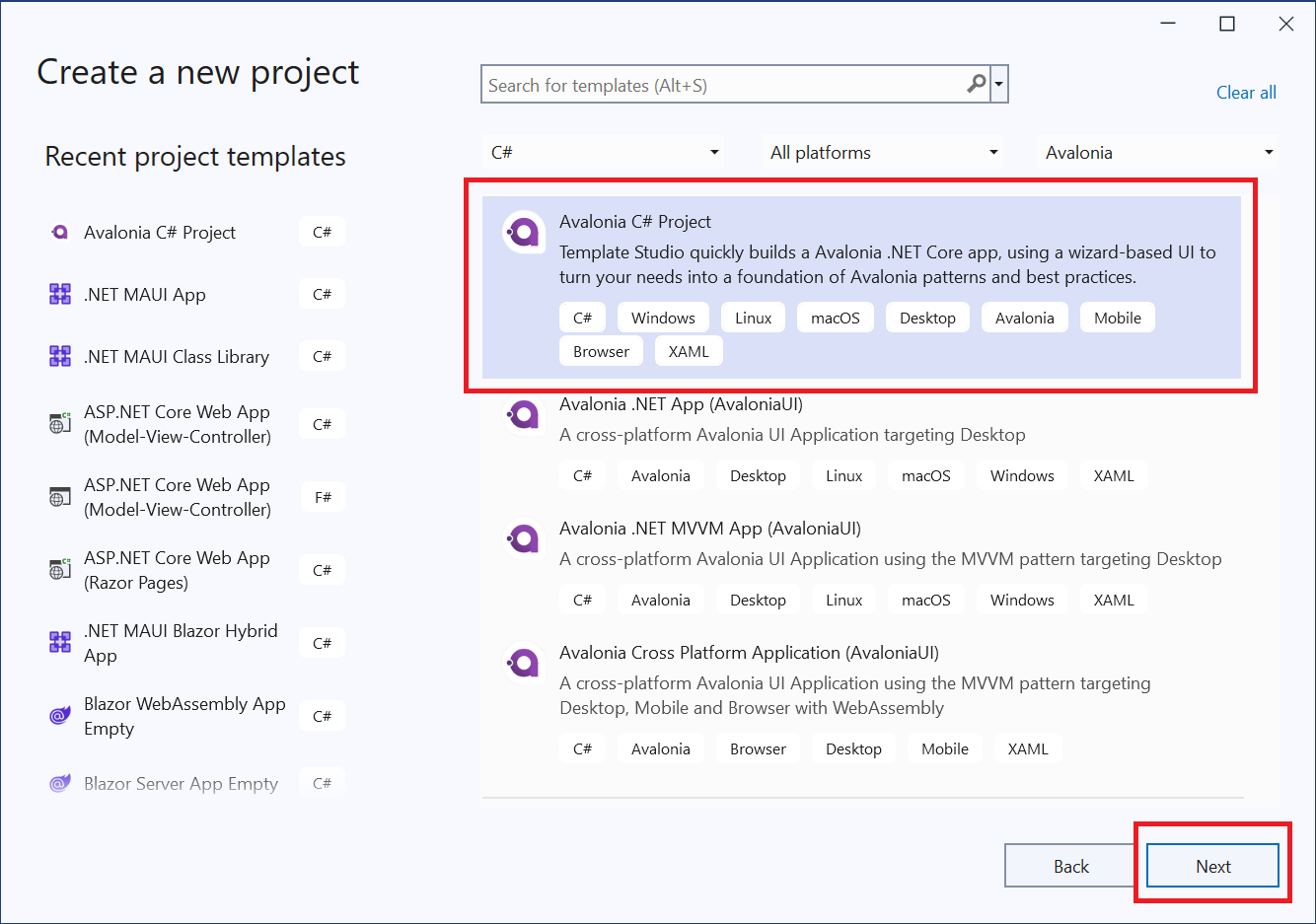Click the C# ASP.NET Core MVC template icon

pos(60,424)
